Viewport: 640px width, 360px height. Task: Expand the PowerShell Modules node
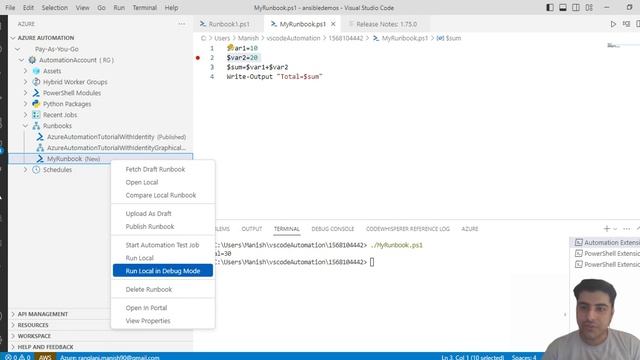click(x=25, y=93)
